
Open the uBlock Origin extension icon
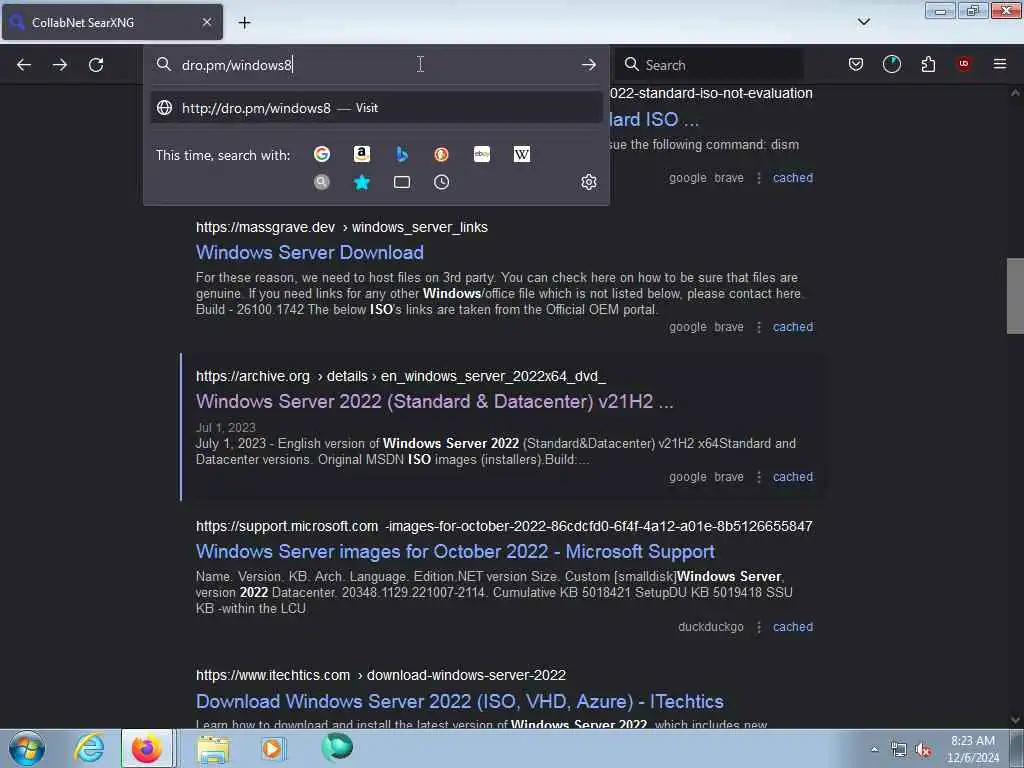[964, 64]
